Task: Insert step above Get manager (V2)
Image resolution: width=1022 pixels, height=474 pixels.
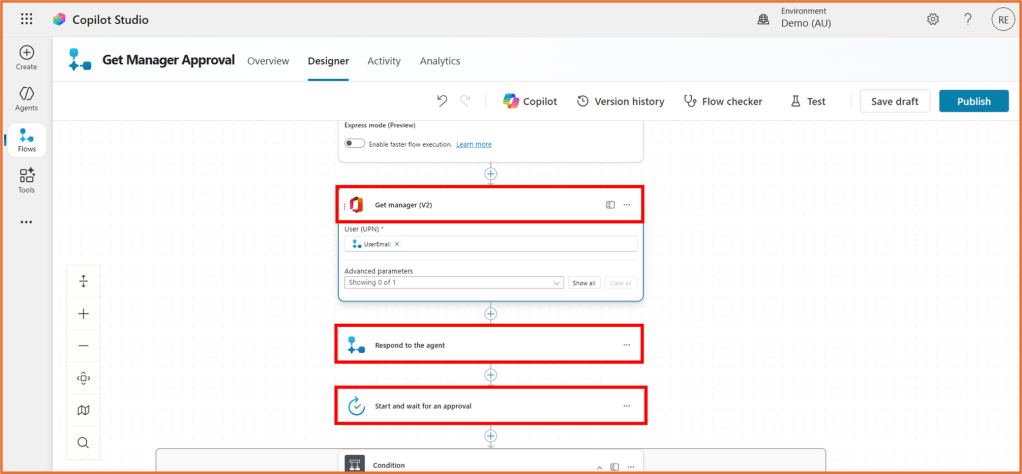Action: pyautogui.click(x=491, y=174)
